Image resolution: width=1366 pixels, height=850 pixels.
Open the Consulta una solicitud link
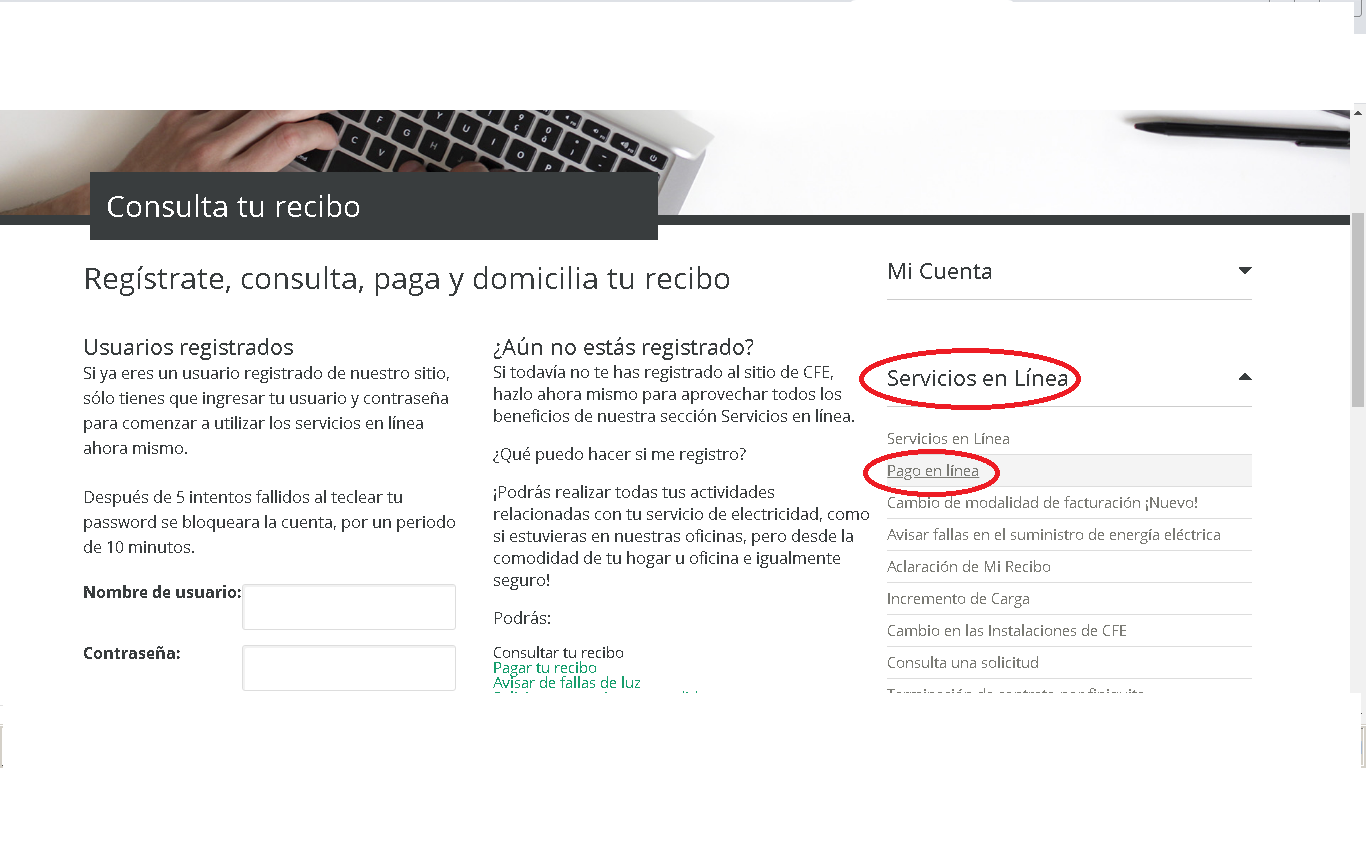coord(963,662)
